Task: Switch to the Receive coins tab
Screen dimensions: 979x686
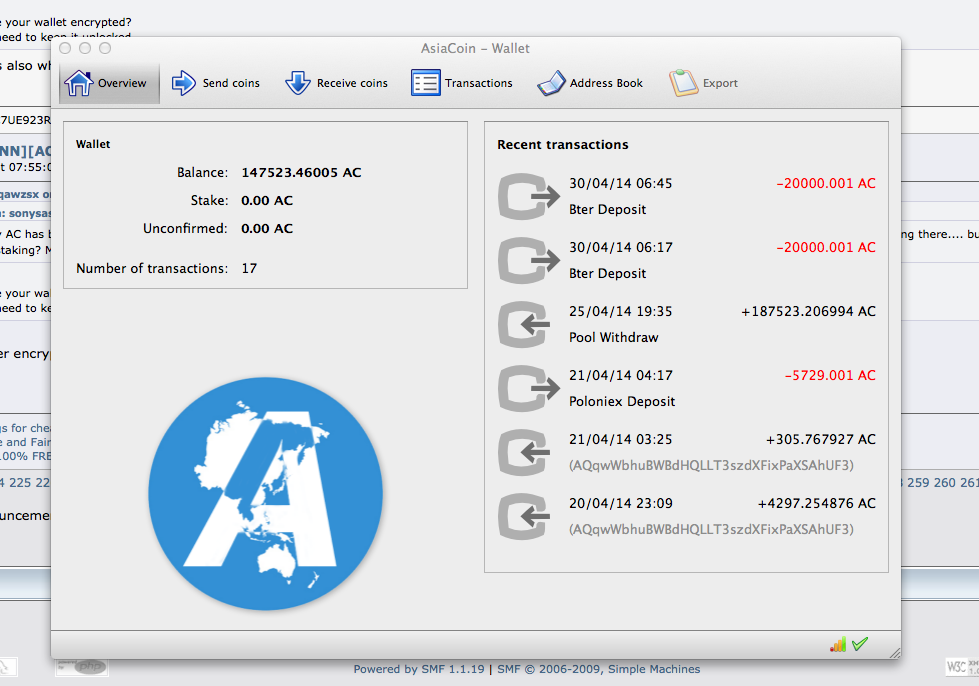Action: click(337, 83)
